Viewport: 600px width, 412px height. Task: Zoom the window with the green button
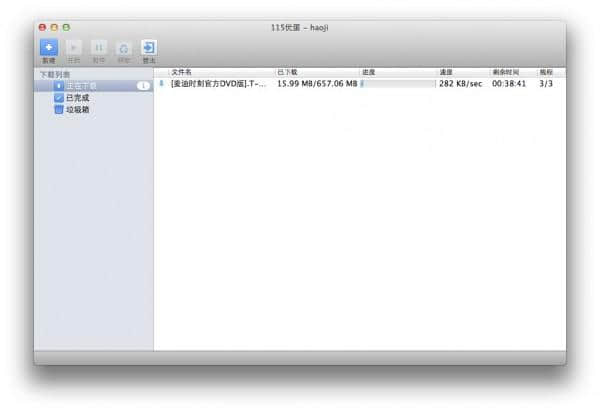[66, 28]
